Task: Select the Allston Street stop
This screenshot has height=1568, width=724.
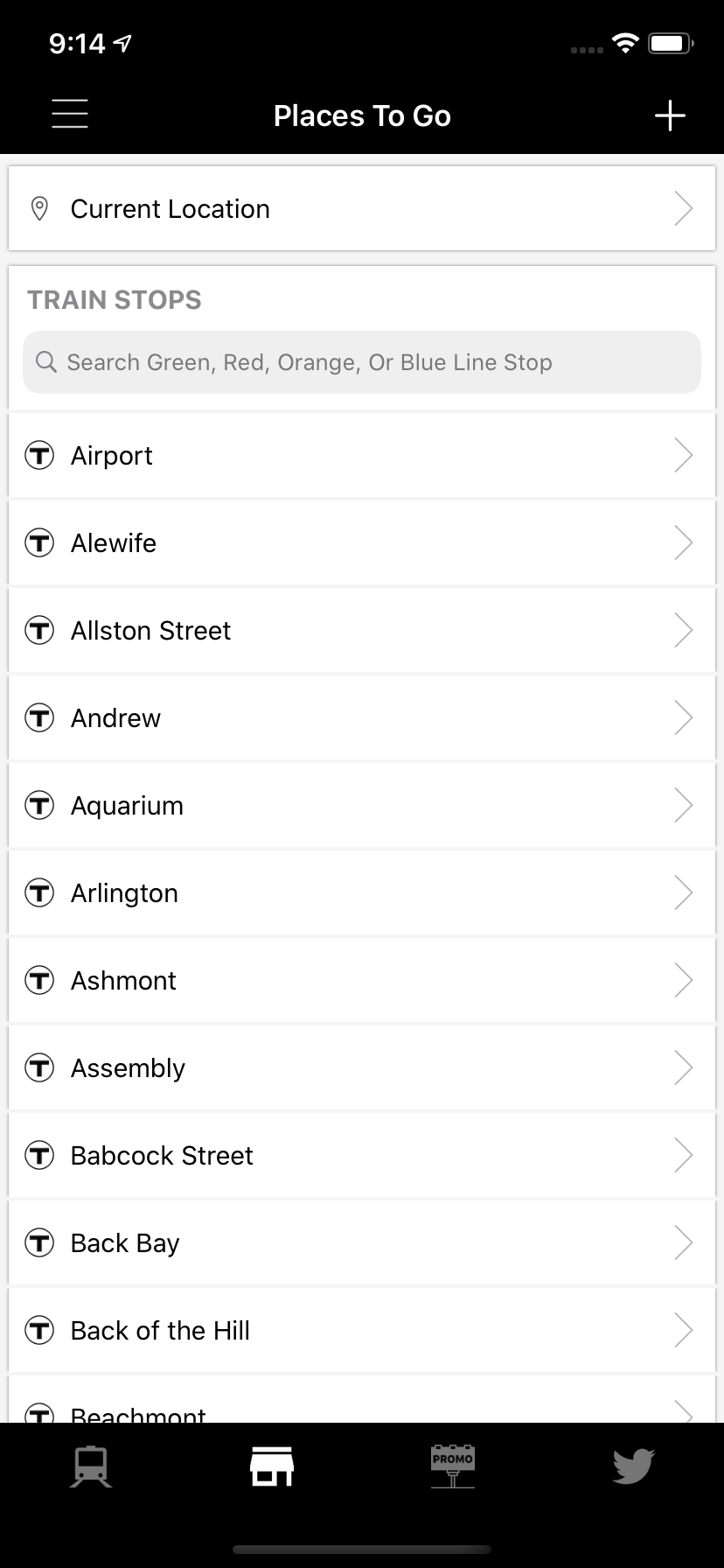Action: click(151, 631)
